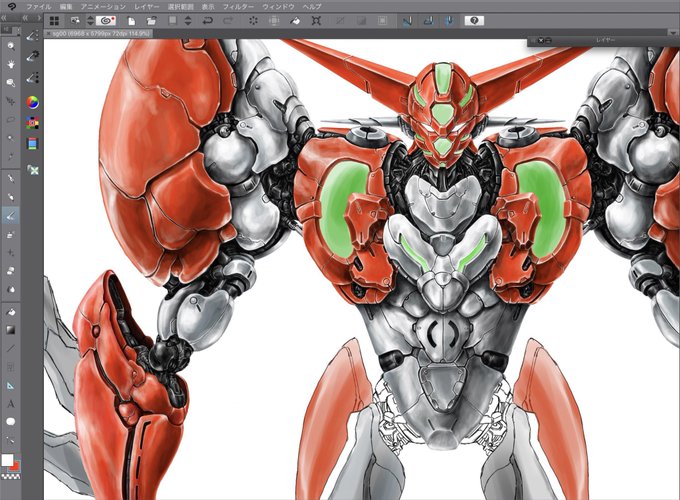Select the Lasso selection tool
Image resolution: width=680 pixels, height=500 pixels.
(x=10, y=119)
